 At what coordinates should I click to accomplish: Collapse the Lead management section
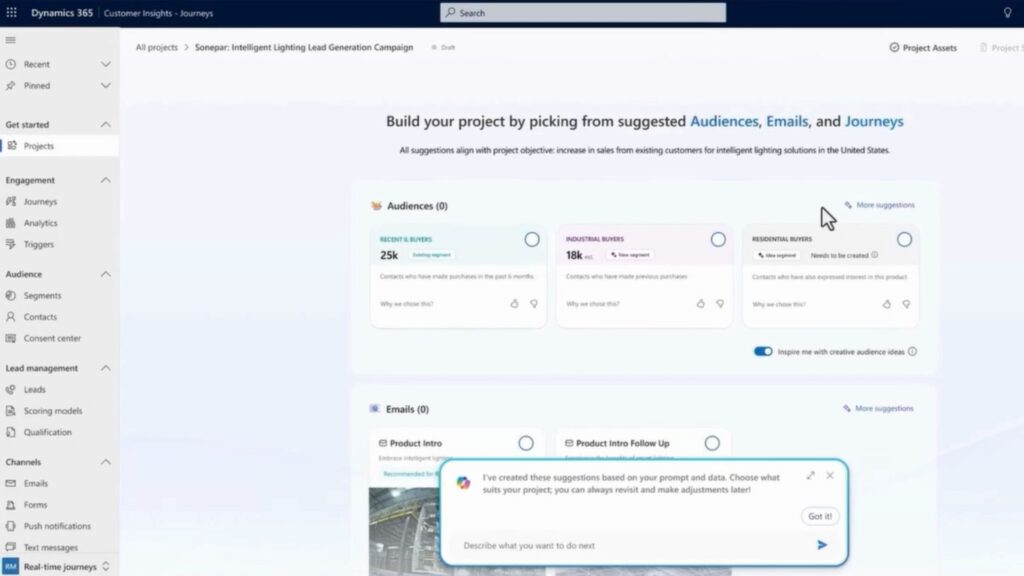105,368
